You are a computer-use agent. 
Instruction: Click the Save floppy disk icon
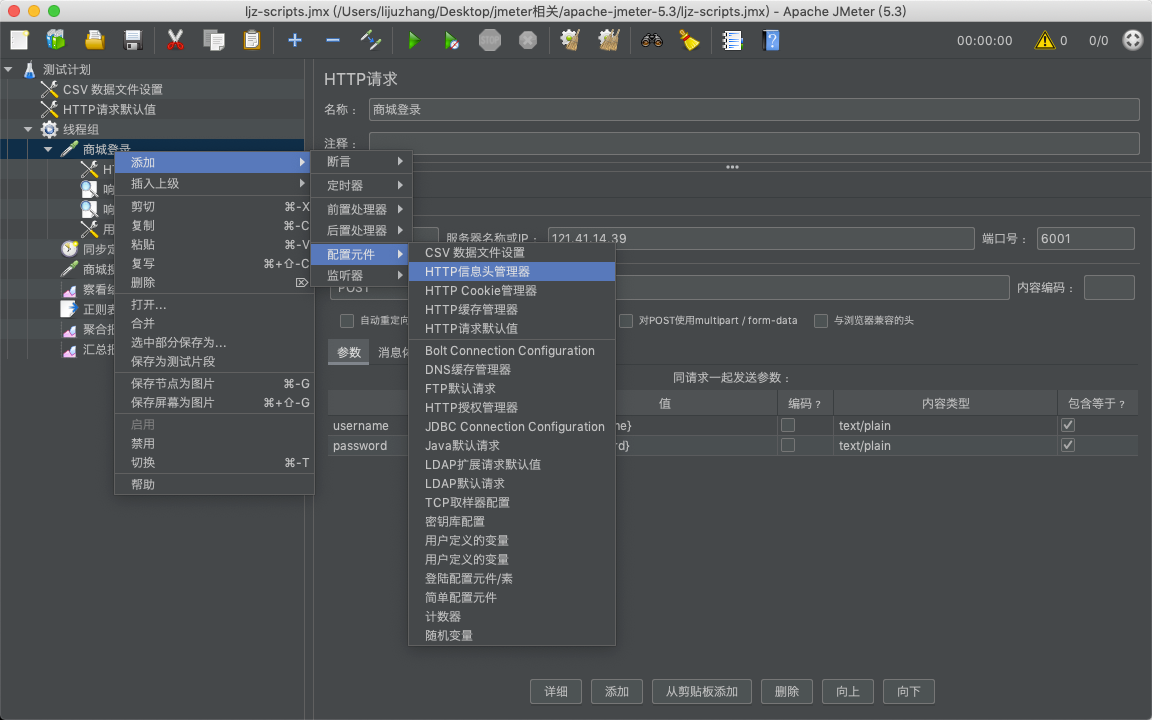(133, 40)
